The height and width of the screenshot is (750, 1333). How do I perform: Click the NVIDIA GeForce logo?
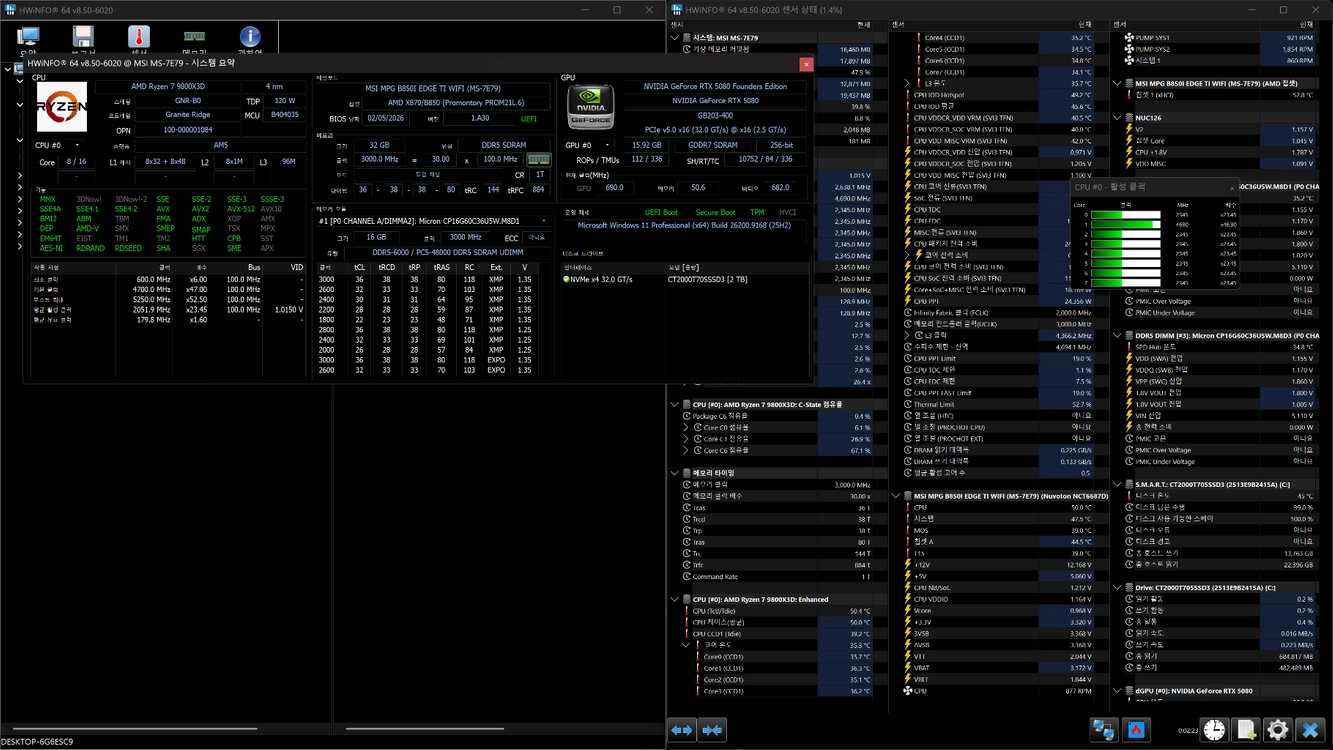[x=591, y=107]
